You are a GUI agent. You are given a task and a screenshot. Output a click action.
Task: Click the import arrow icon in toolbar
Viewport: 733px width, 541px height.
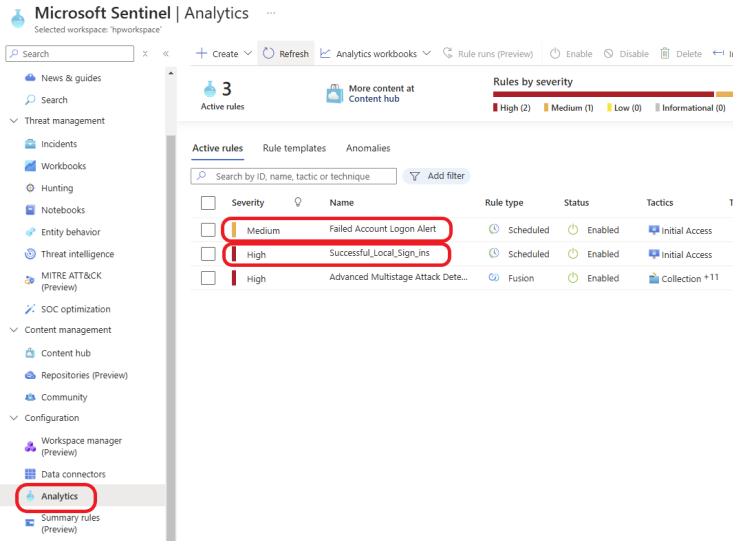pyautogui.click(x=718, y=53)
